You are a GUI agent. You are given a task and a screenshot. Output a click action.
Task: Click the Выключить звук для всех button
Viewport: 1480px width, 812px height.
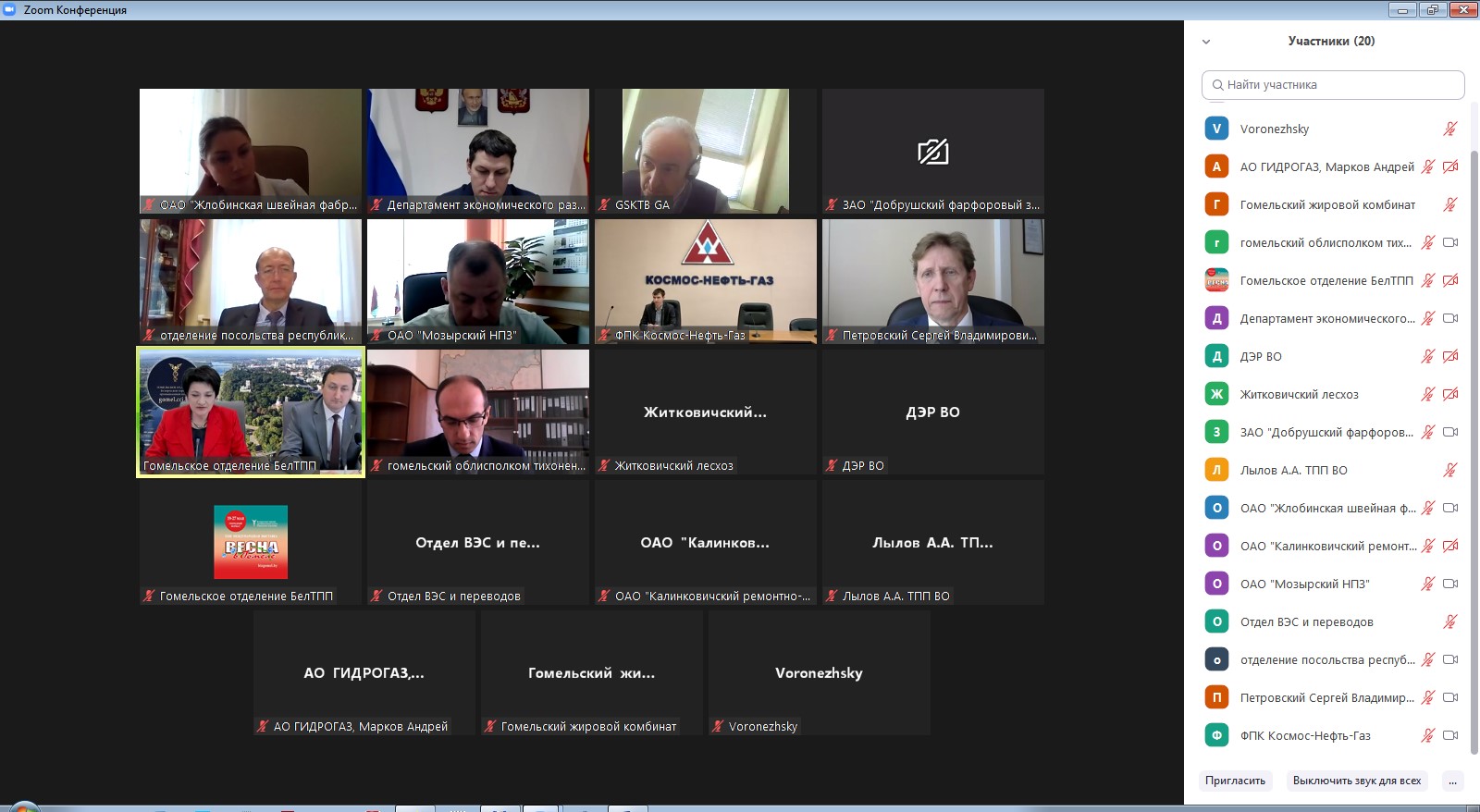(x=1357, y=781)
